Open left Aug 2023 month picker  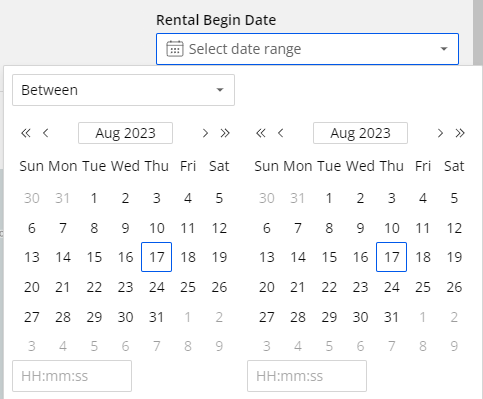pyautogui.click(x=125, y=133)
